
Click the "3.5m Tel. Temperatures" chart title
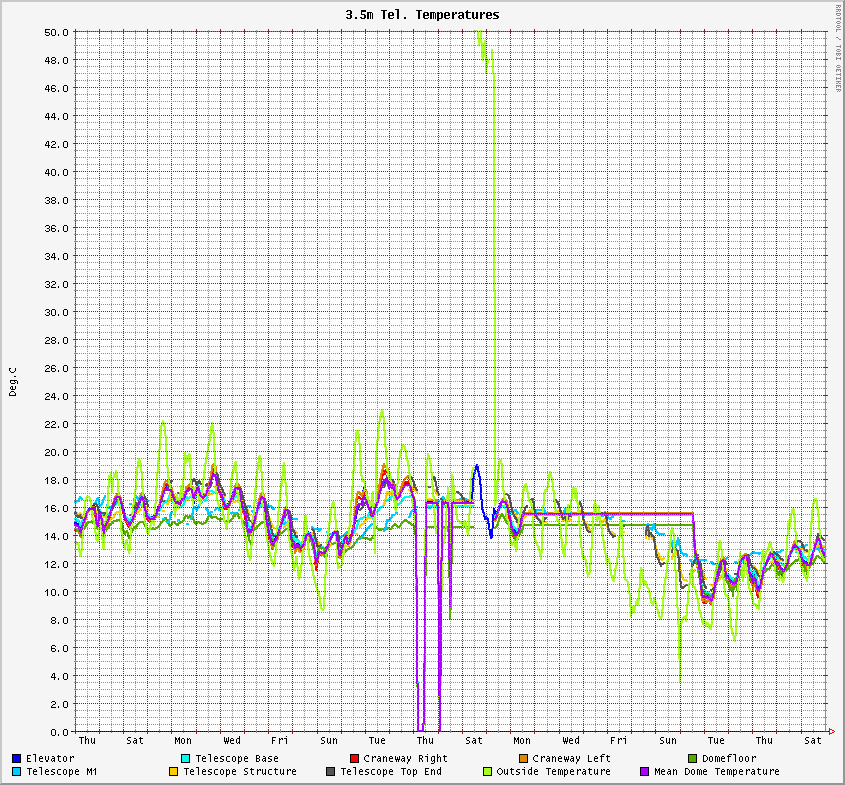coord(422,15)
